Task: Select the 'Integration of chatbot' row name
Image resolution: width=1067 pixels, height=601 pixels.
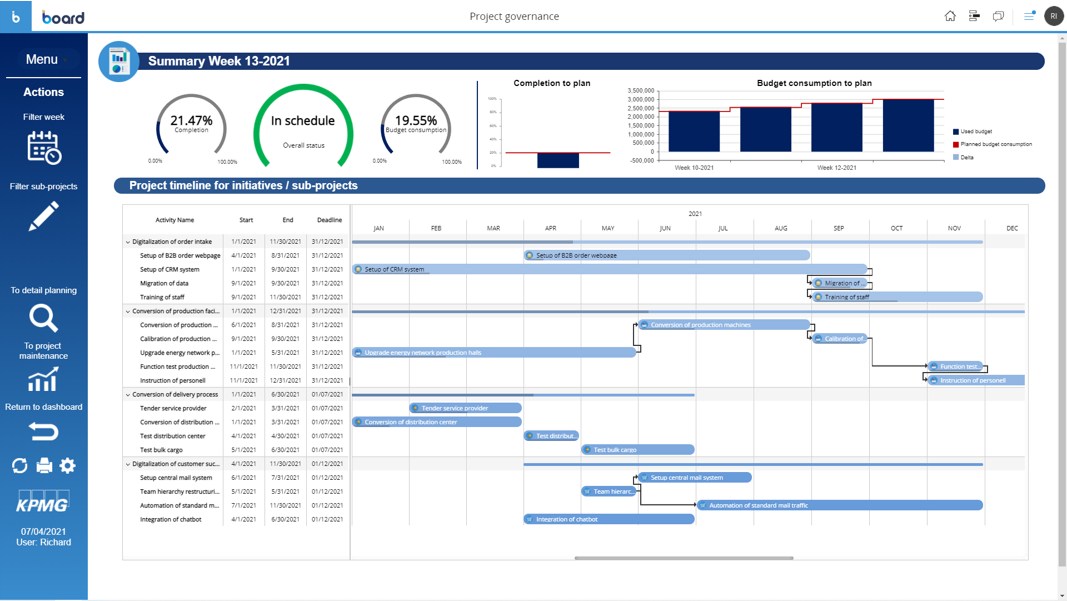Action: tap(171, 519)
